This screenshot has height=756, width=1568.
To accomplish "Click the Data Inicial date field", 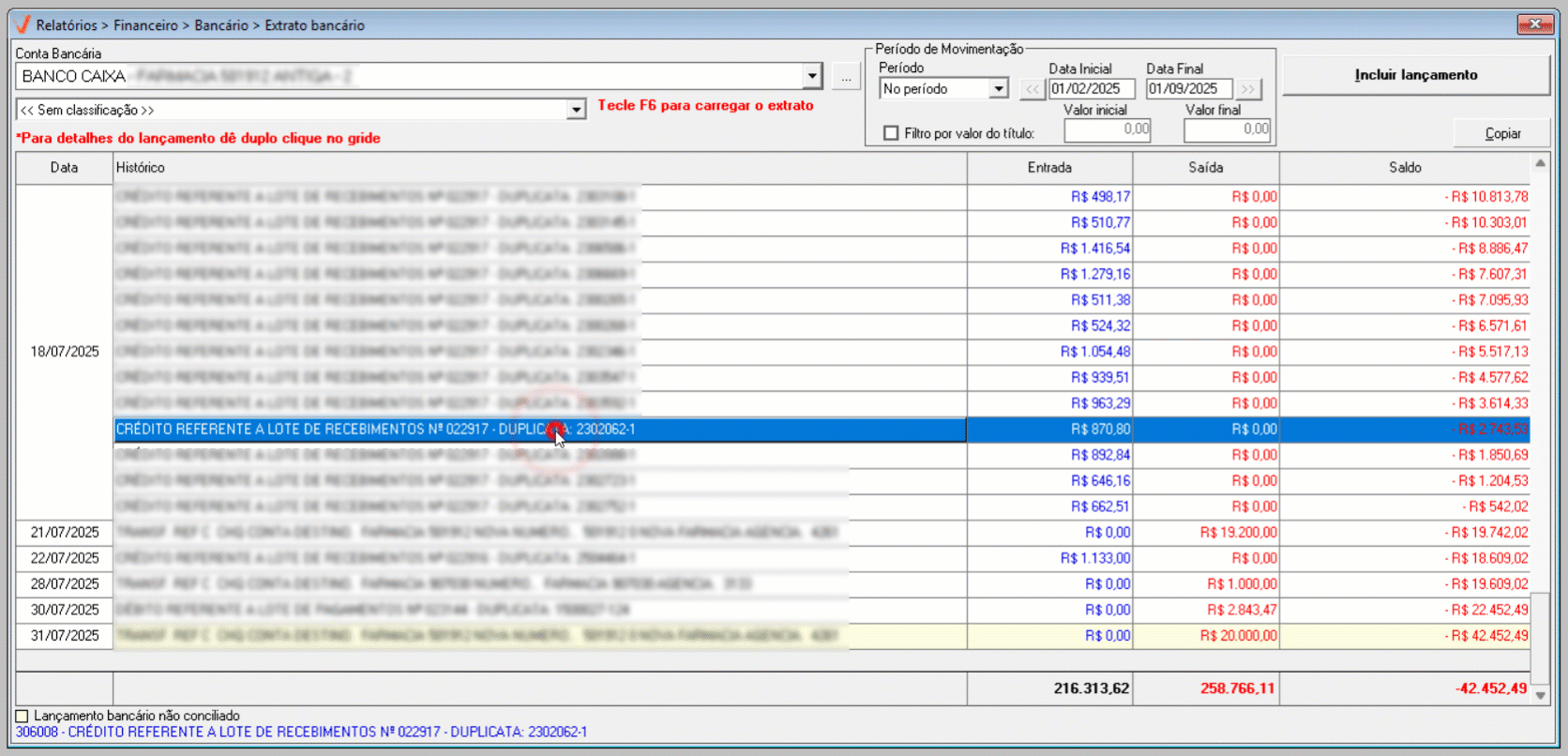I will [1091, 89].
